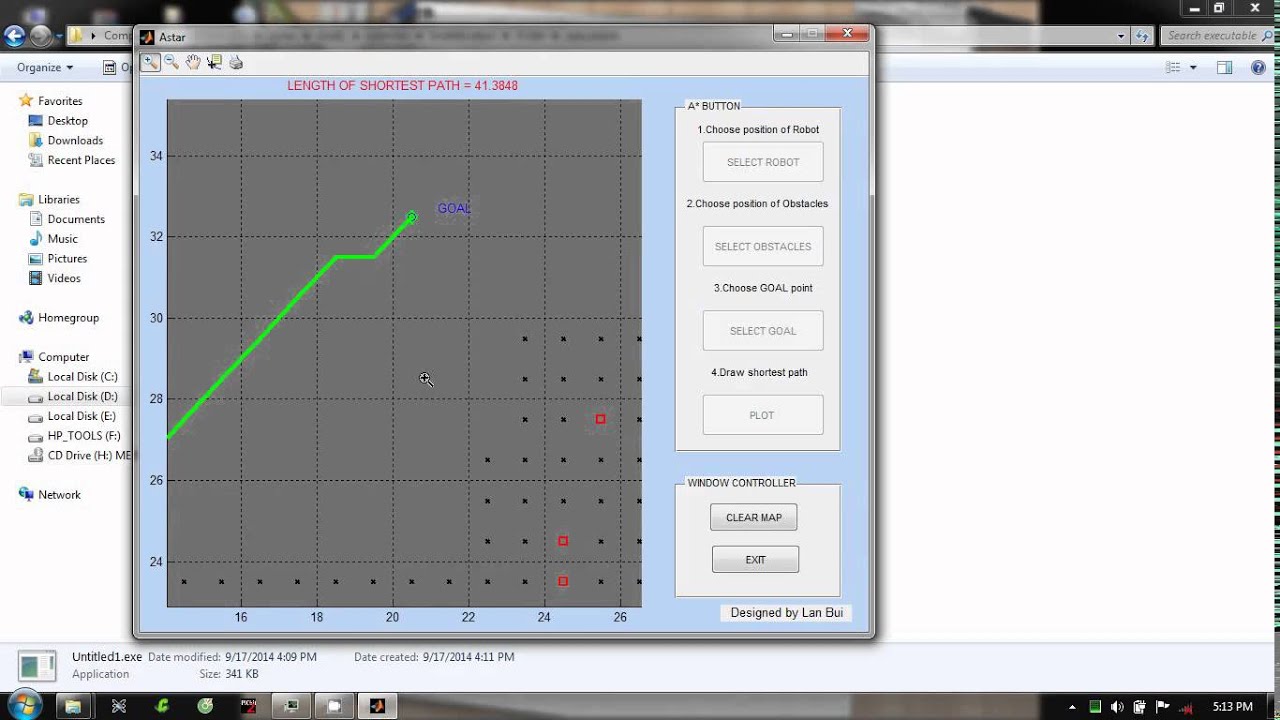The width and height of the screenshot is (1280, 720).
Task: Click the green goal circle marker on plot
Action: pyautogui.click(x=411, y=217)
